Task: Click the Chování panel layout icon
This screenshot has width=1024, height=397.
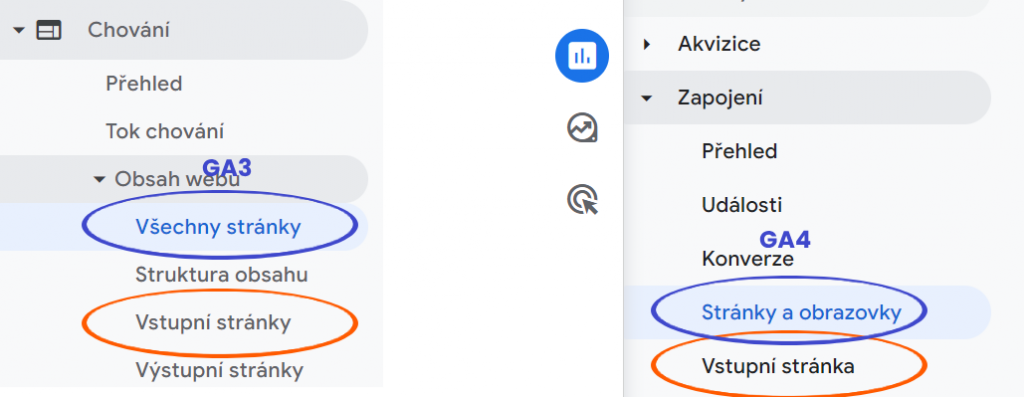Action: tap(48, 30)
